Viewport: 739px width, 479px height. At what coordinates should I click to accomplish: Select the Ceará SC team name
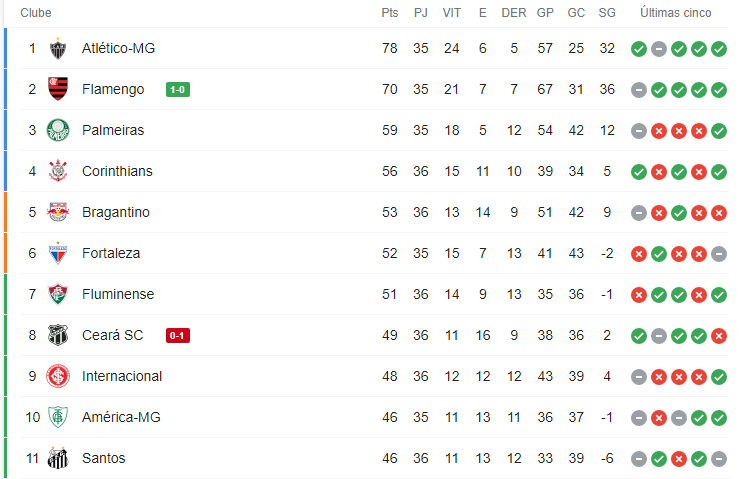(x=112, y=335)
